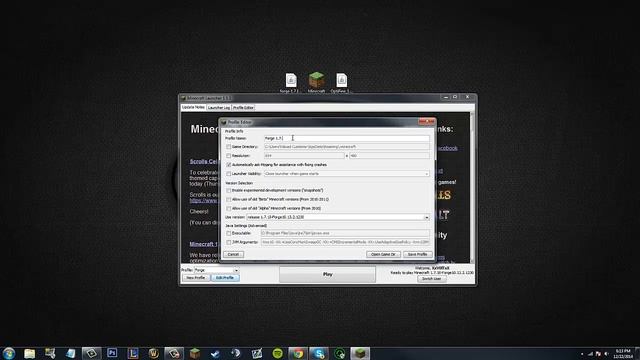
Task: Click the Edit Profile button
Action: pyautogui.click(x=225, y=278)
